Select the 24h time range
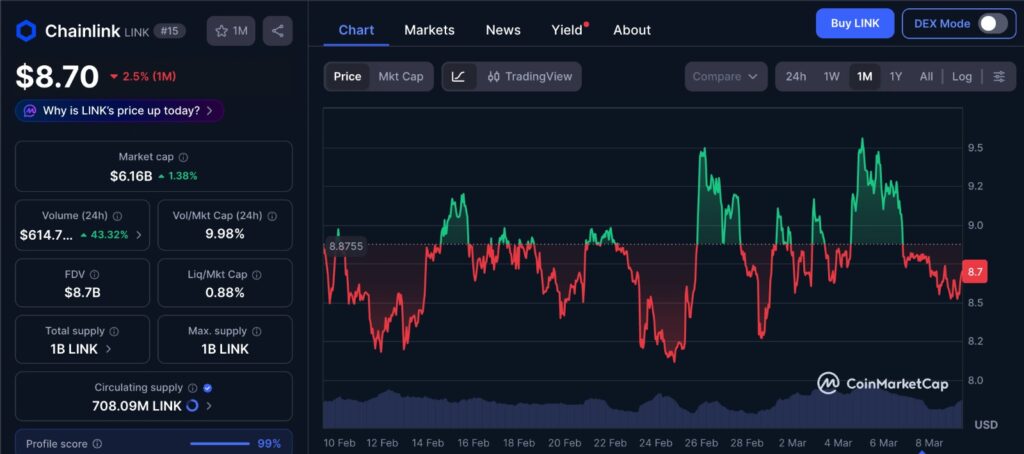Screen dimensions: 1024x454 795,76
